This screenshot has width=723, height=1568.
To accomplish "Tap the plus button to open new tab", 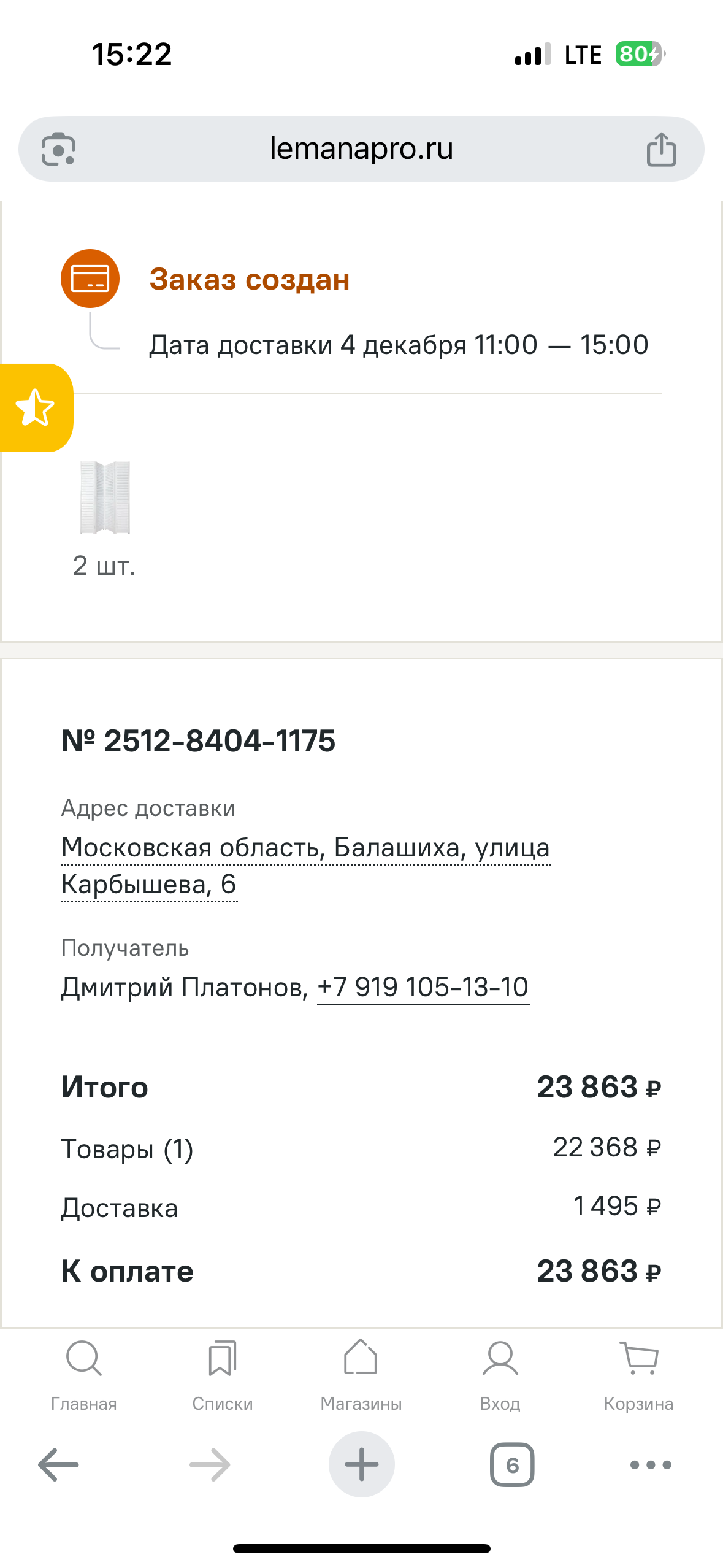I will (361, 1465).
